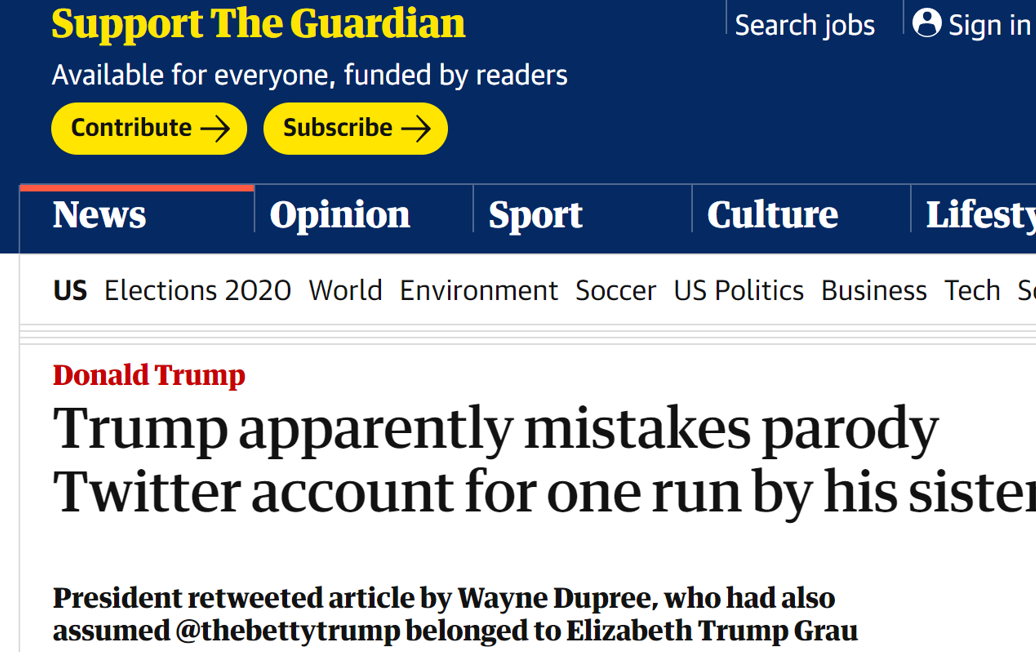This screenshot has height=652, width=1036.
Task: Open the Tech subsection link
Action: [x=972, y=291]
